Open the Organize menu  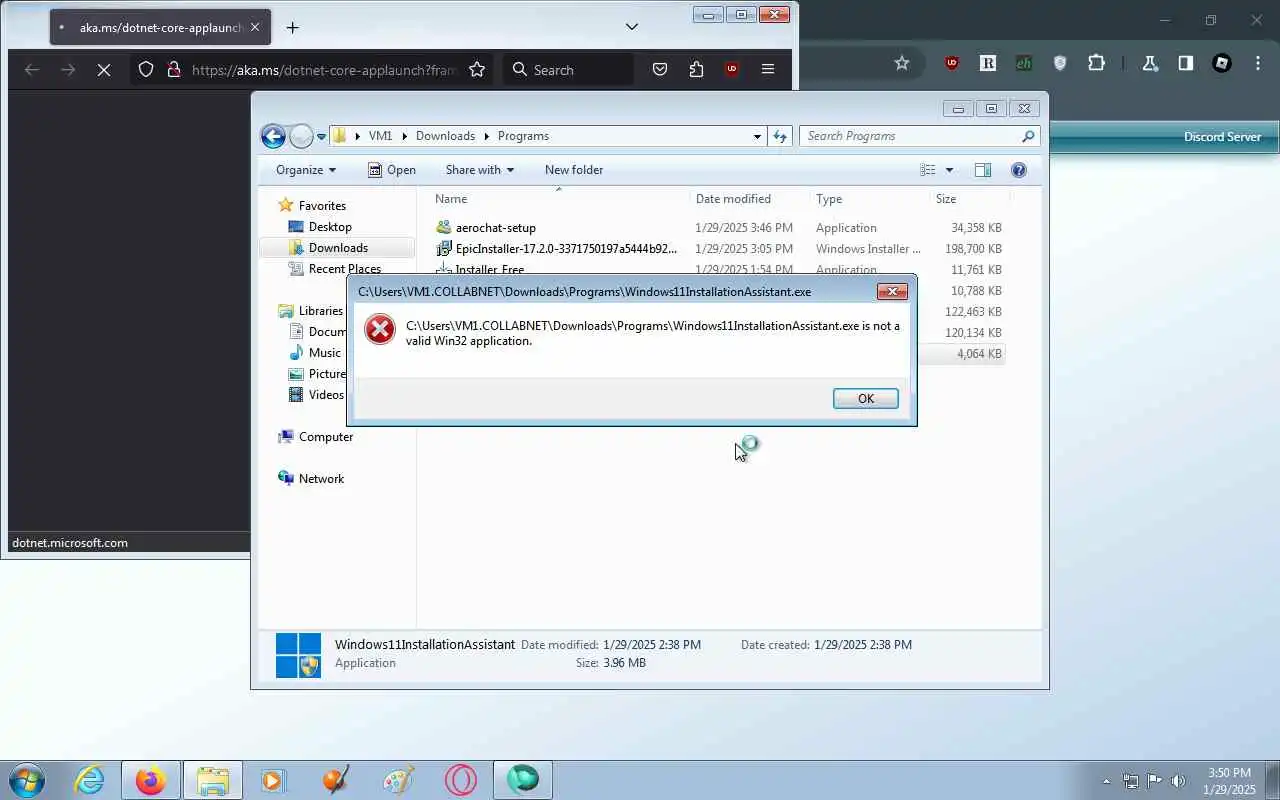coord(306,170)
